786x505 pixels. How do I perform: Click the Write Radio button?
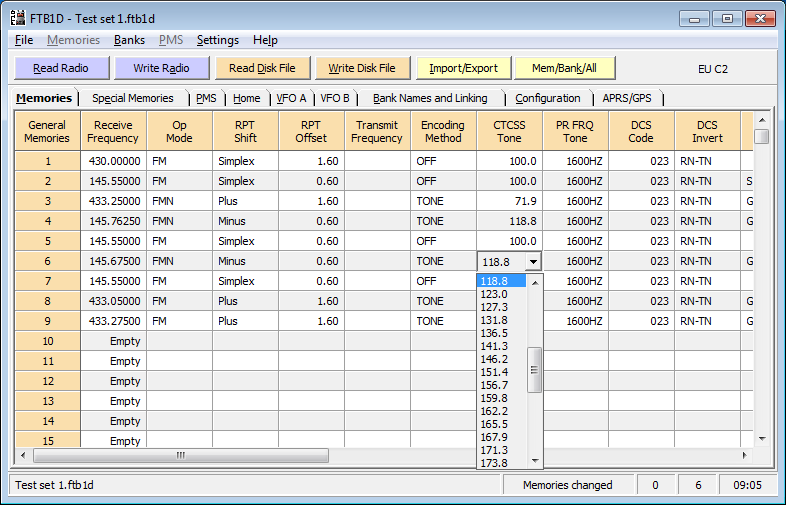[x=161, y=68]
